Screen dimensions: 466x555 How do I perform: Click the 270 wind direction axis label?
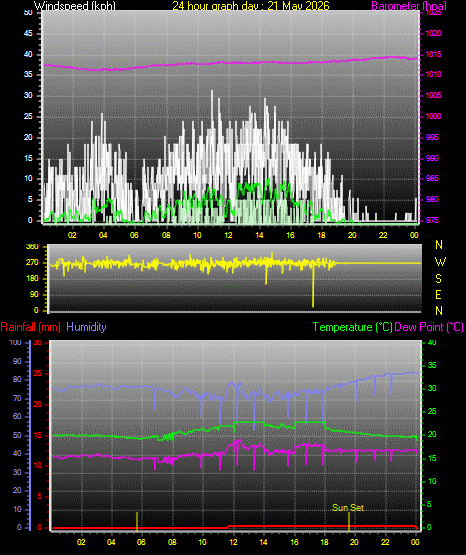pos(32,263)
